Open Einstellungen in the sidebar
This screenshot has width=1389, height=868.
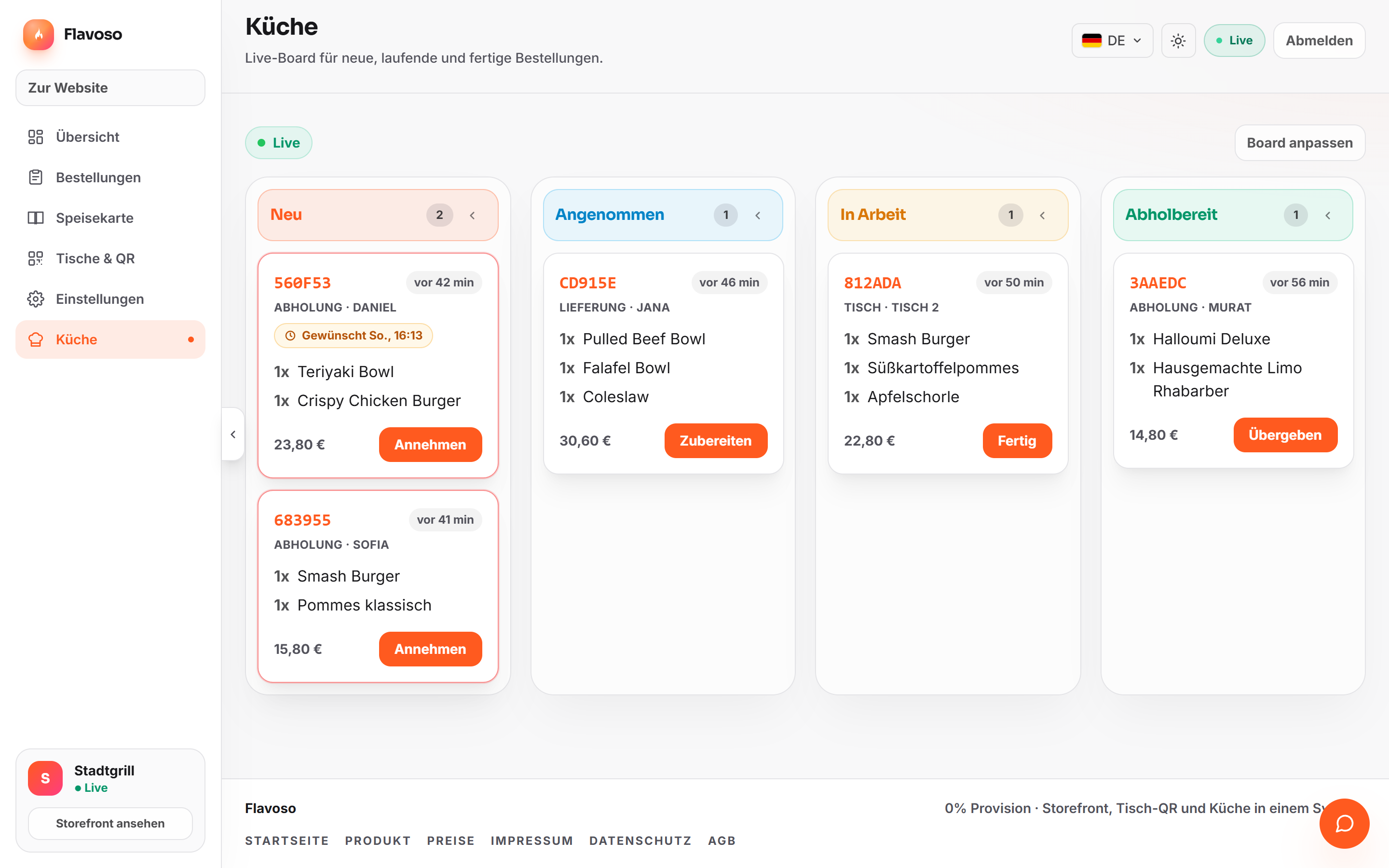(110, 298)
